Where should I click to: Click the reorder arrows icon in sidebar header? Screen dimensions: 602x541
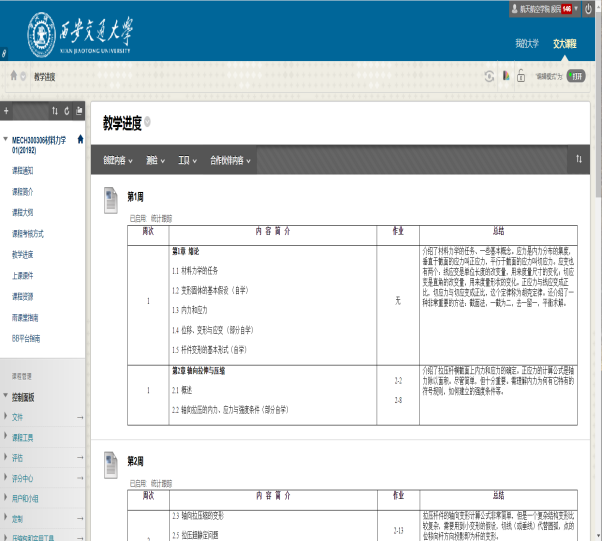click(55, 111)
